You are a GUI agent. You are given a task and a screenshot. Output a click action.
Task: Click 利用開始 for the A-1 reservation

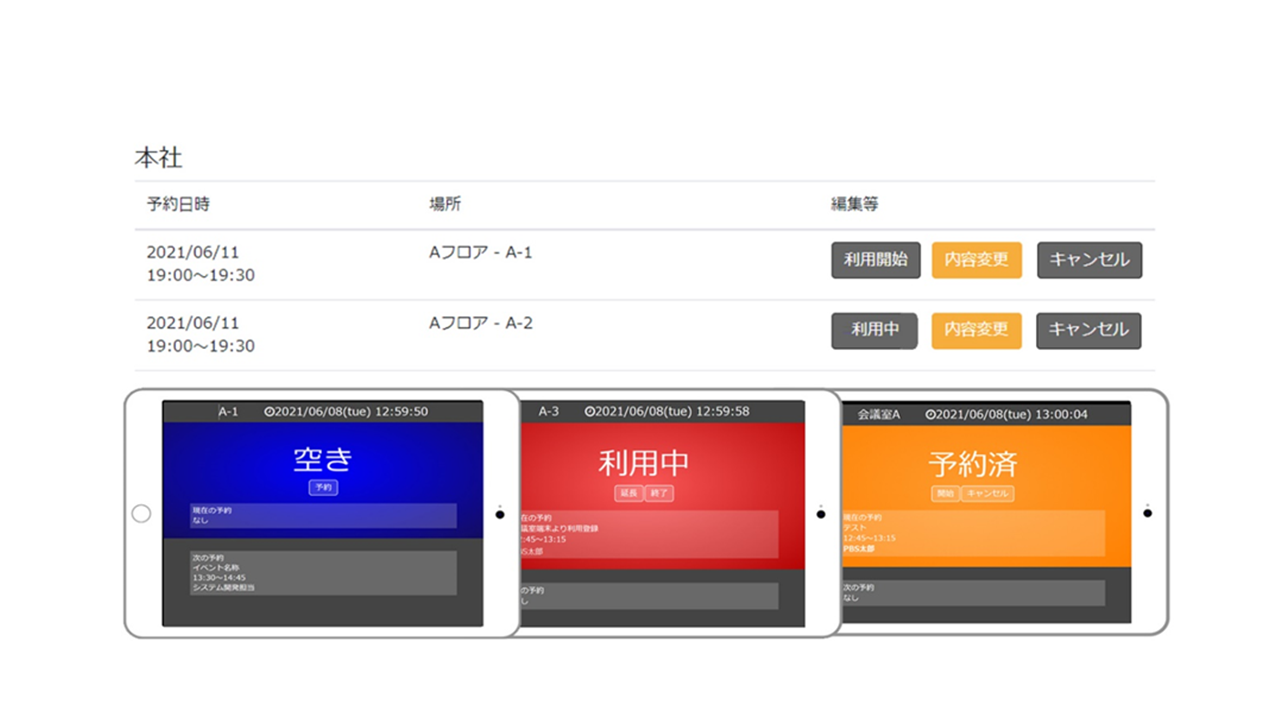(876, 260)
